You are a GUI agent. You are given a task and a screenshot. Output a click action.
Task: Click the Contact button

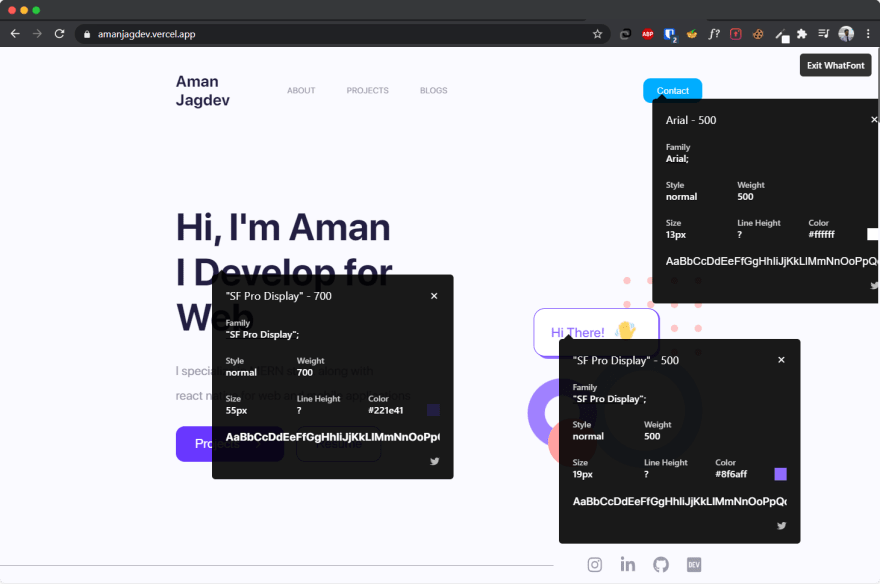click(x=672, y=90)
